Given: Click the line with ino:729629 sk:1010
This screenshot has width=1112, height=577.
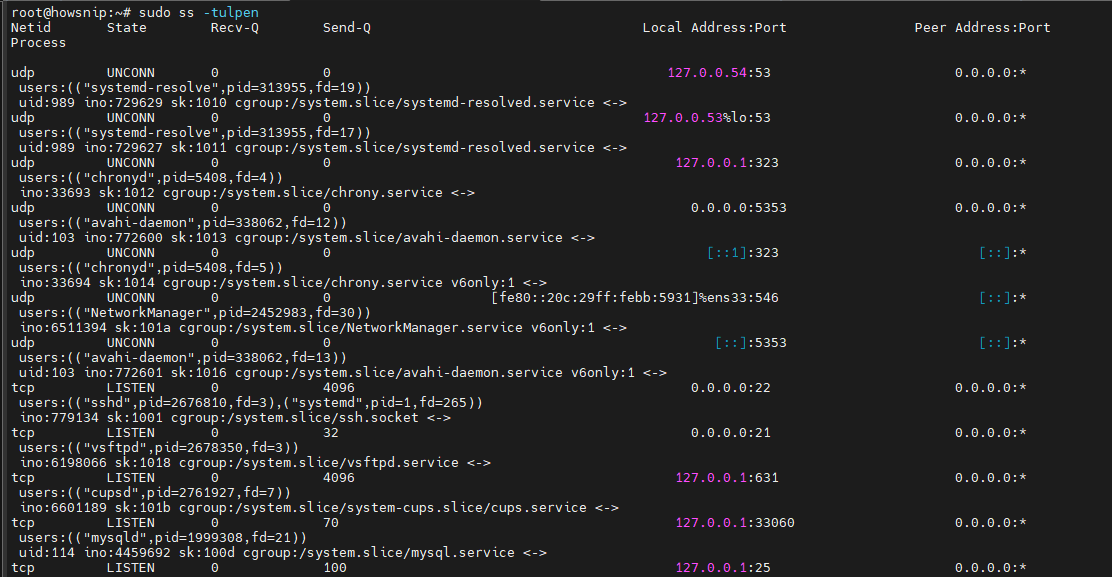Looking at the screenshot, I should coord(323,103).
